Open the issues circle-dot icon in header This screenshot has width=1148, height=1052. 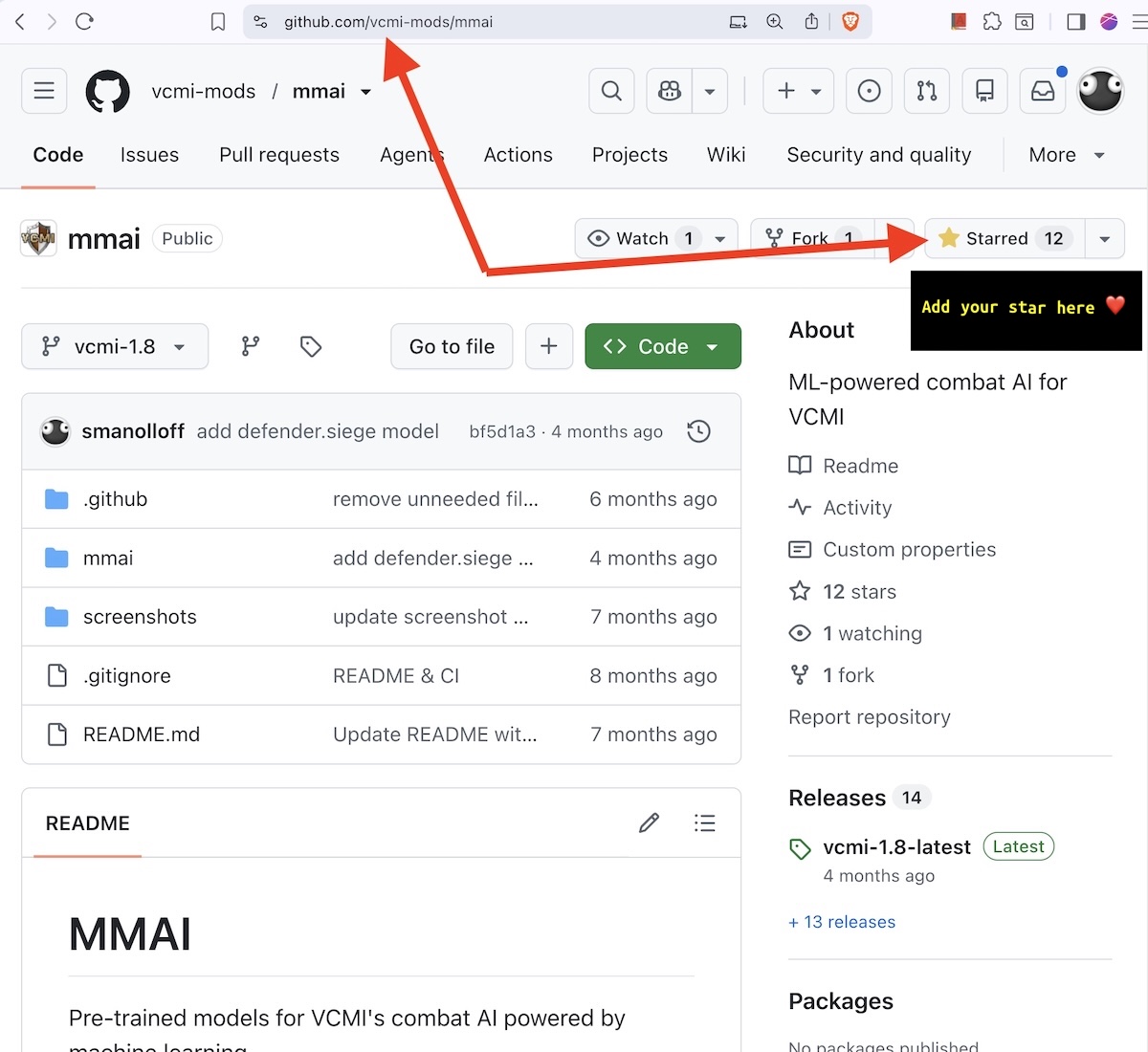(x=869, y=91)
